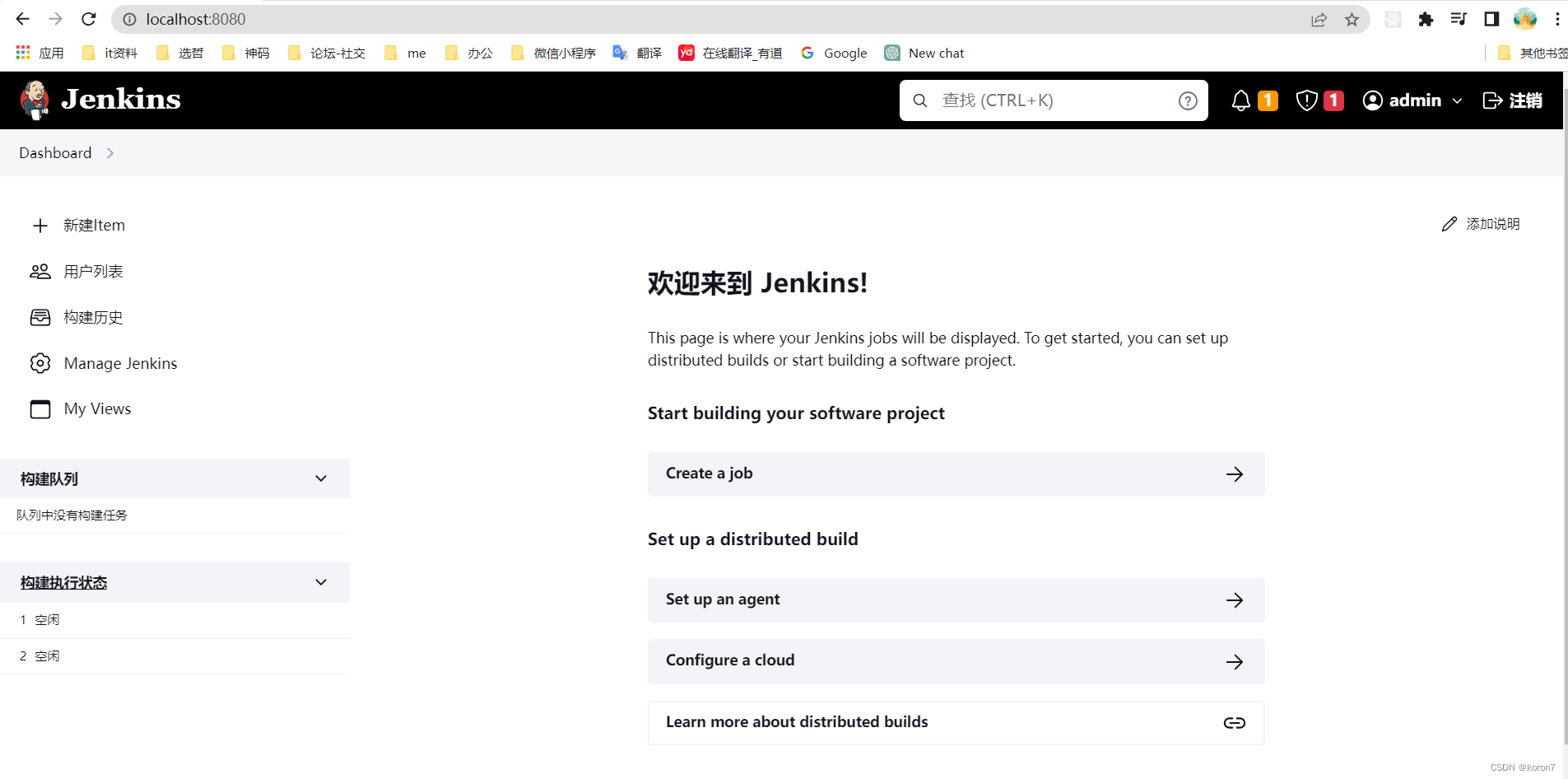Click the share page icon in address bar

point(1319,20)
